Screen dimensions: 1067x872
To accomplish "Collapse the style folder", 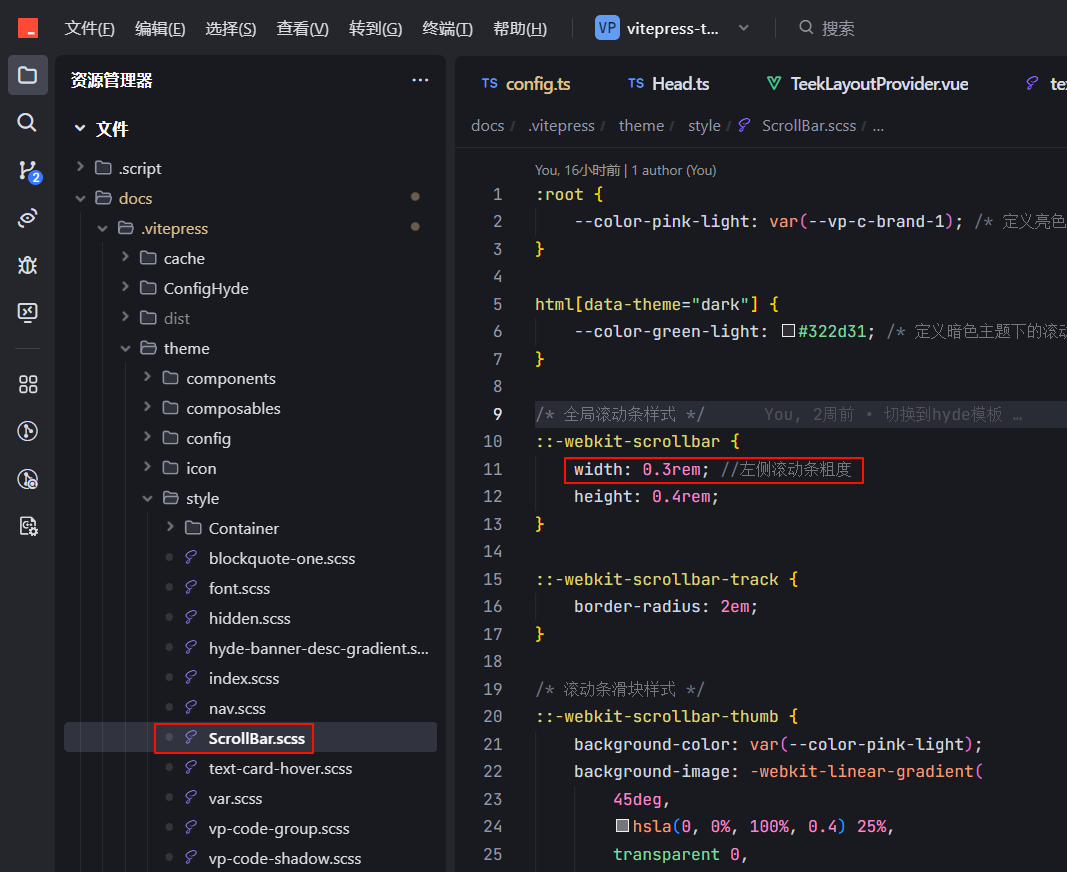I will (x=148, y=498).
